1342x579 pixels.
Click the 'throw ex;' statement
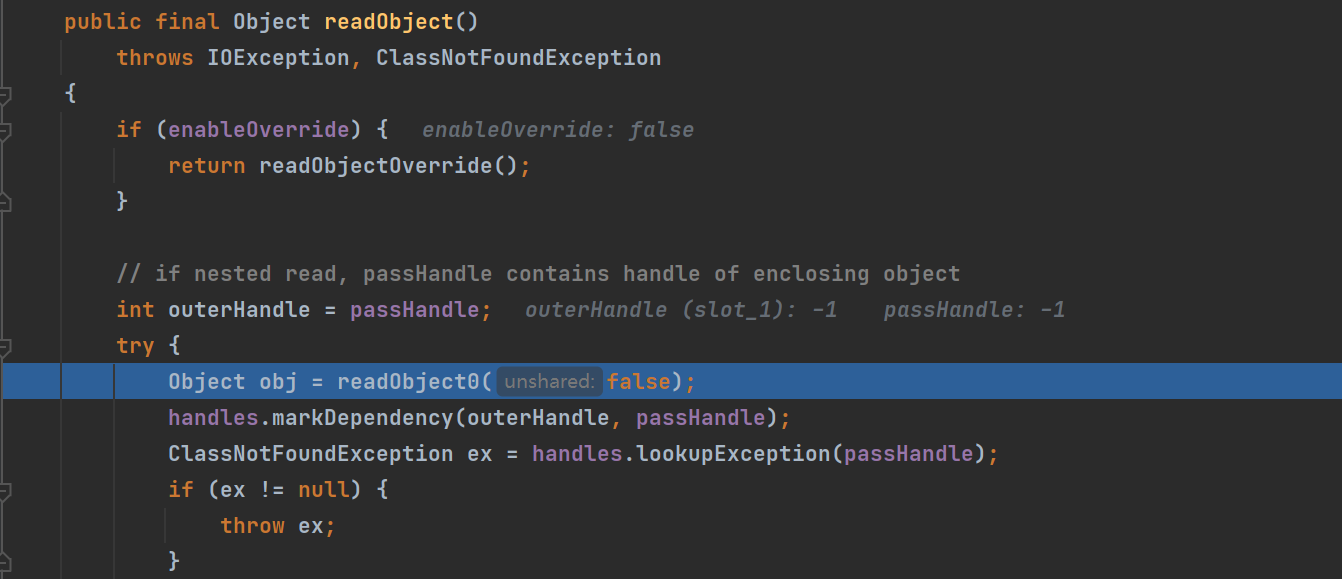click(277, 526)
